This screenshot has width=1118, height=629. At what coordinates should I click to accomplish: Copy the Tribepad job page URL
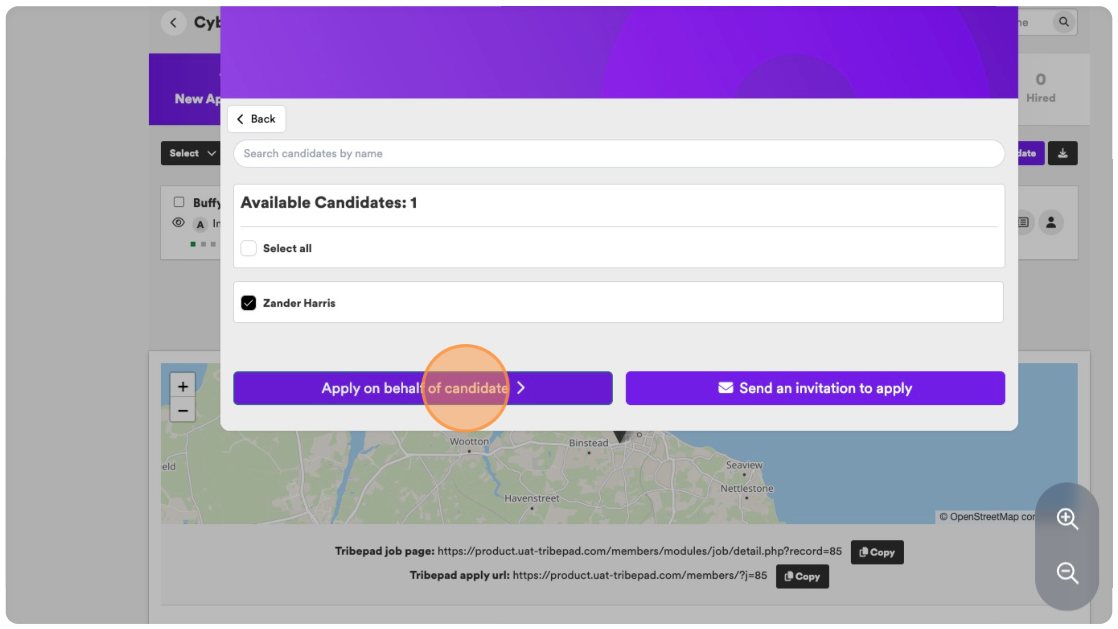click(x=877, y=552)
